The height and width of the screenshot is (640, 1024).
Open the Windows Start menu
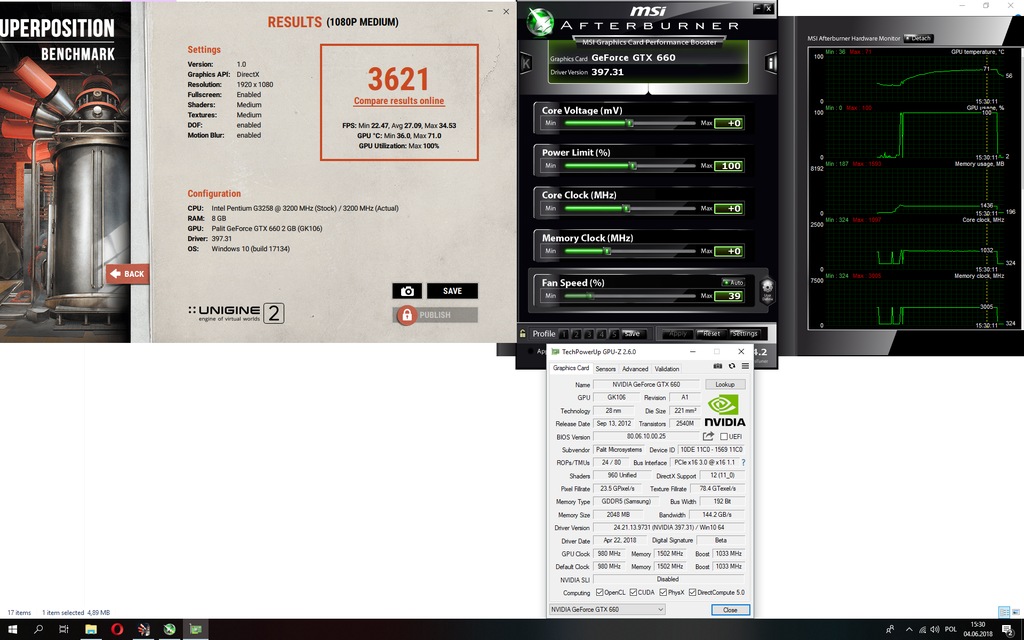coord(12,630)
